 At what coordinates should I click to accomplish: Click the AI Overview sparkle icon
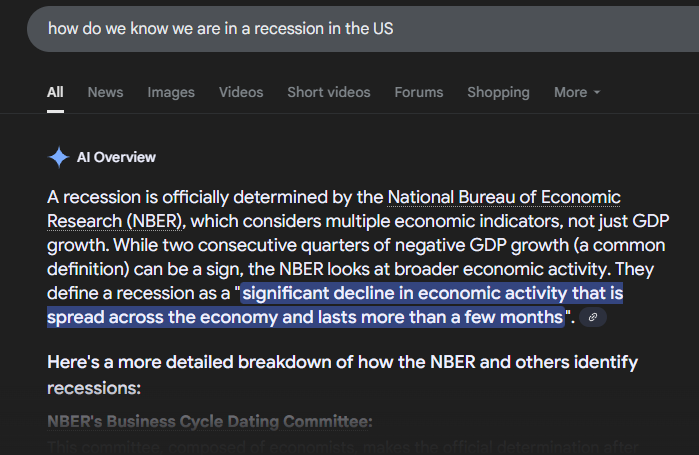click(x=59, y=157)
